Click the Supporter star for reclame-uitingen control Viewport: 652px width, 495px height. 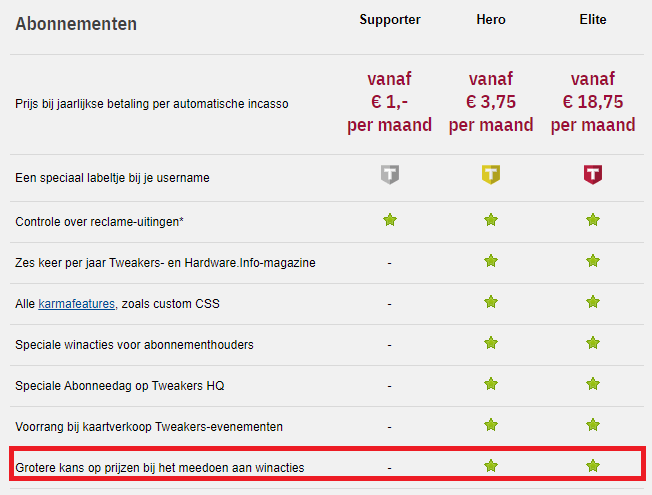(x=390, y=220)
